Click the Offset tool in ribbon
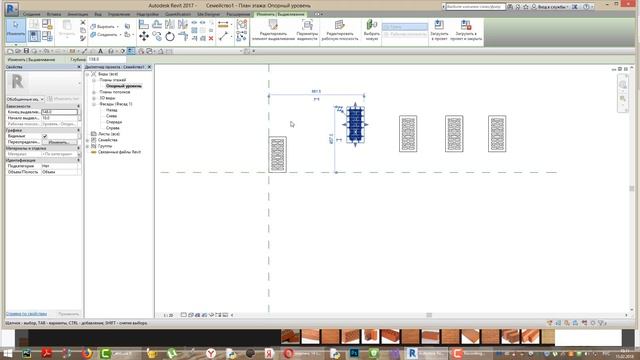 coord(157,24)
